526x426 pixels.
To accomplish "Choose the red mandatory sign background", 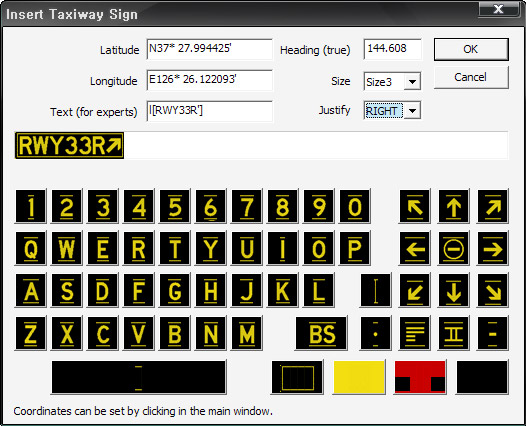I will pos(420,377).
